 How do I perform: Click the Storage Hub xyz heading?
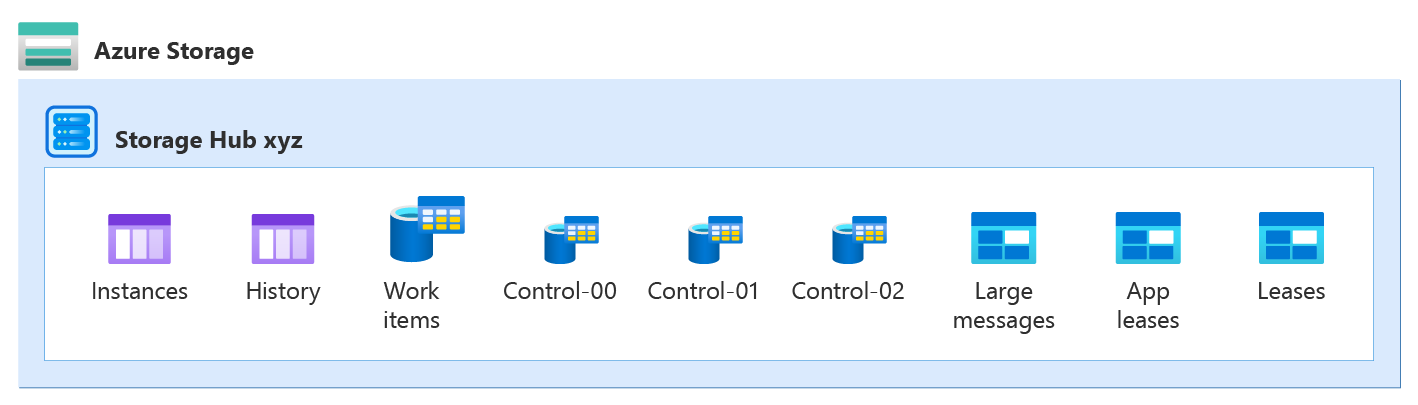pos(209,140)
